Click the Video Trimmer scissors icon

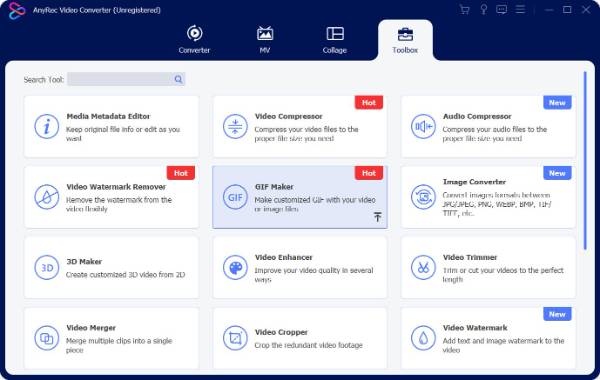tap(423, 267)
